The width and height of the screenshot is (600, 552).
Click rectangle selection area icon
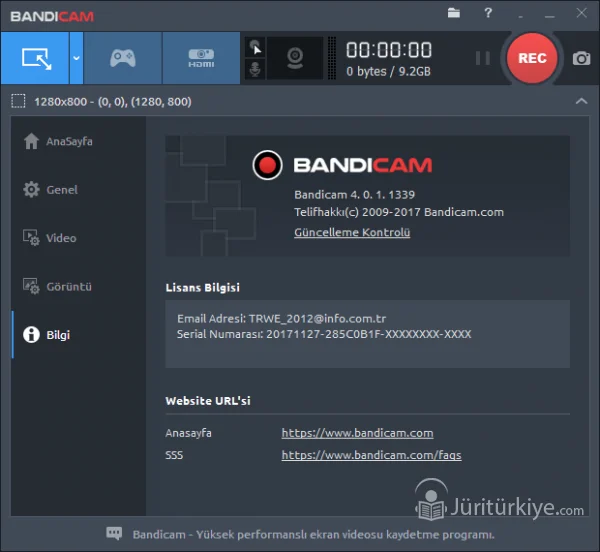pos(18,101)
